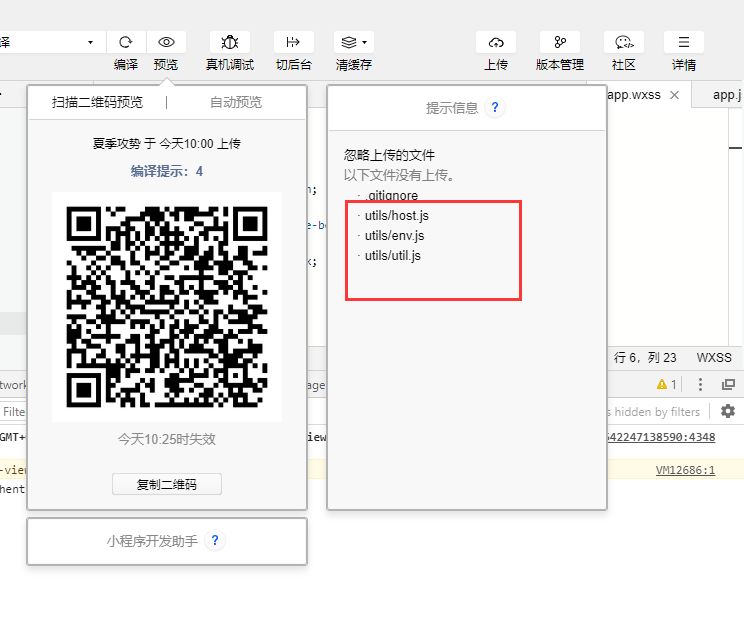Switch to the auto preview tab

[x=236, y=102]
